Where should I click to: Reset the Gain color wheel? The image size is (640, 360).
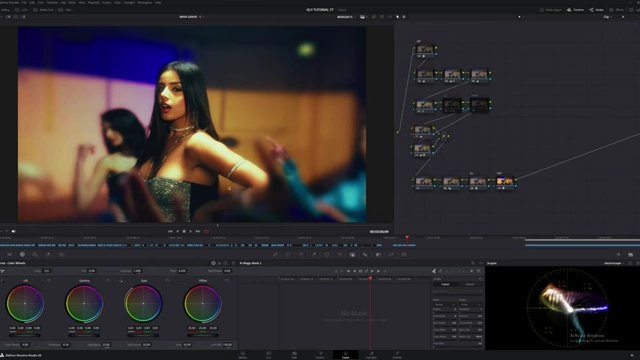coord(167,281)
